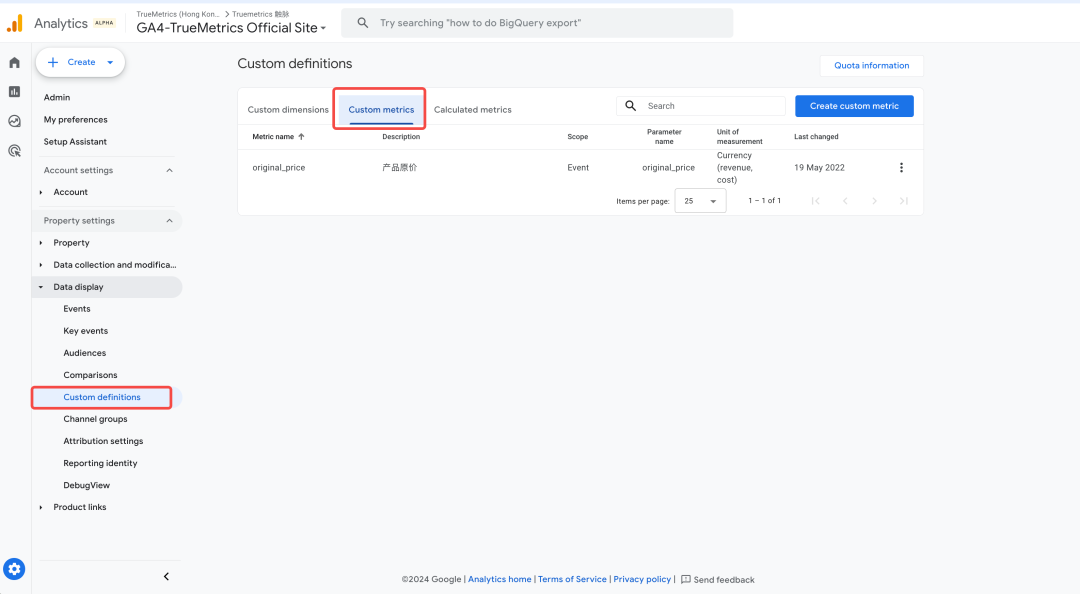Click the Create custom metric button
This screenshot has height=594, width=1080.
(x=854, y=106)
